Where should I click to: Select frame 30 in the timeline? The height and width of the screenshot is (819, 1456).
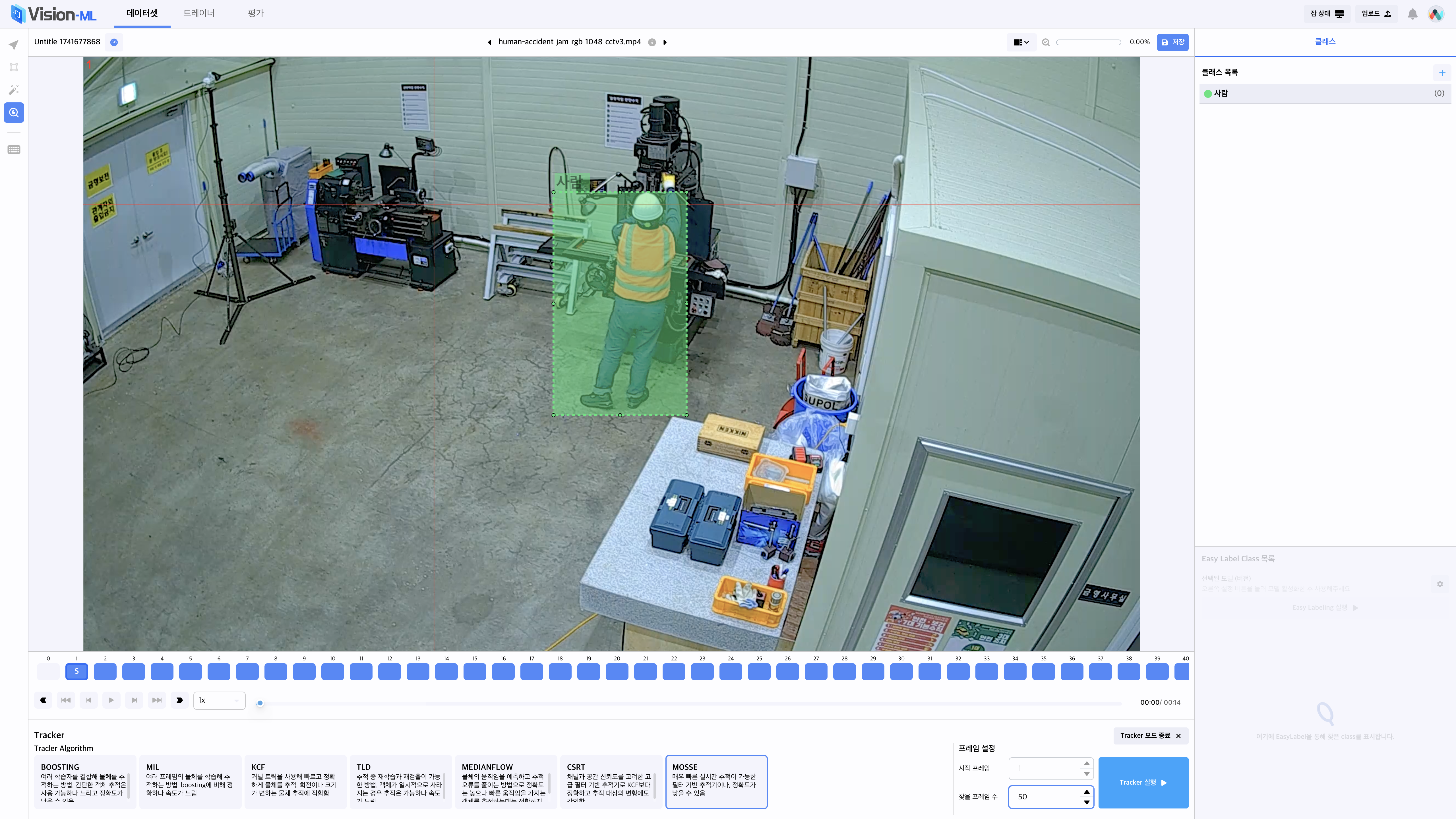[901, 671]
